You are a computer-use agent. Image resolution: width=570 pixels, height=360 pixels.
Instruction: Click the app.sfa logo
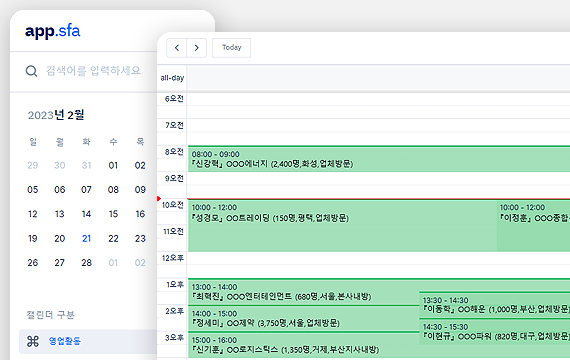coord(53,31)
